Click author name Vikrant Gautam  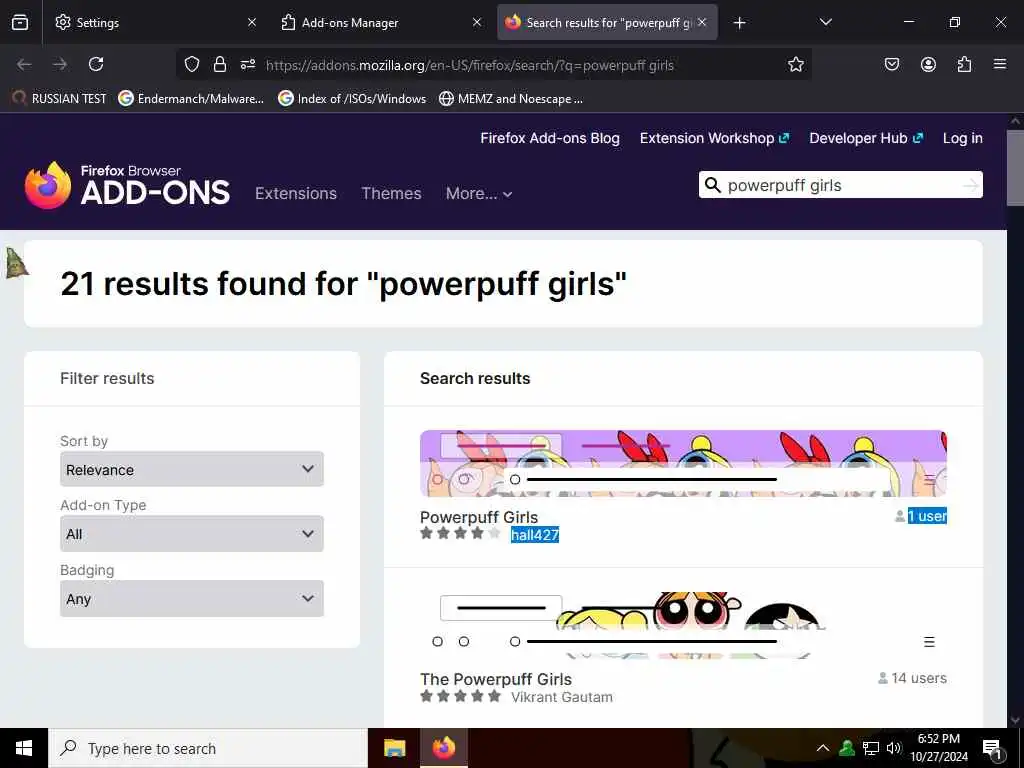tap(562, 697)
